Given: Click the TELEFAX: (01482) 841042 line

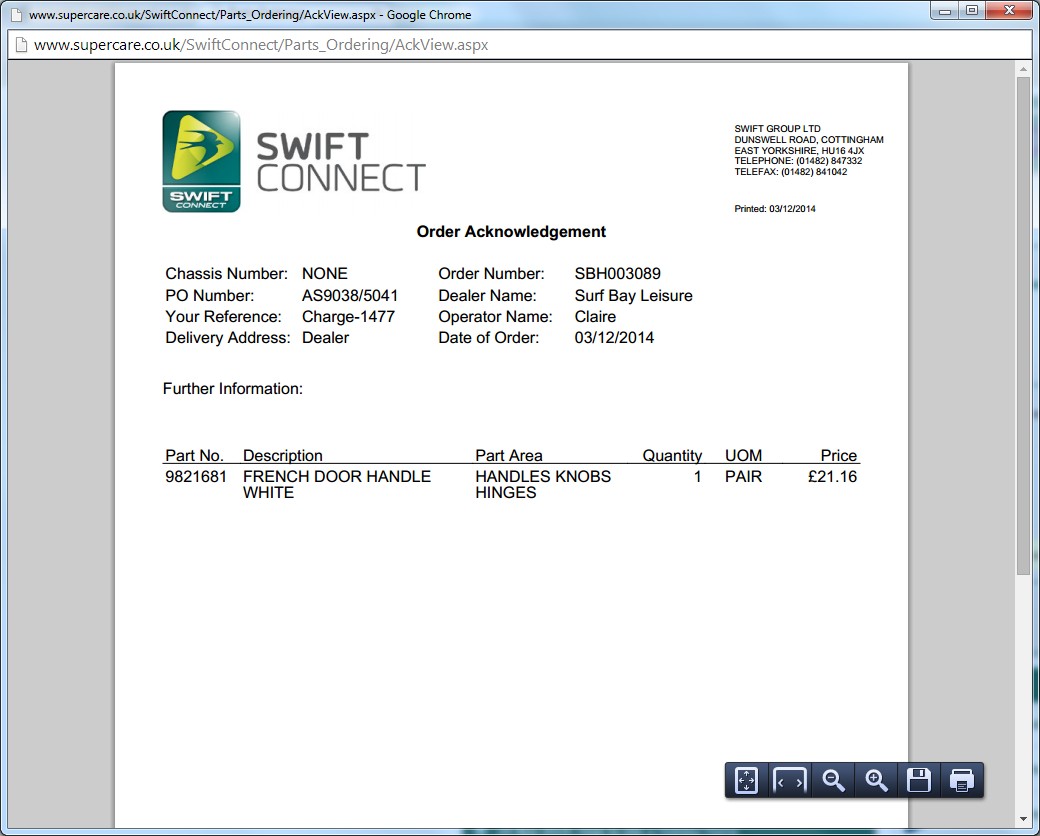Looking at the screenshot, I should pyautogui.click(x=791, y=172).
